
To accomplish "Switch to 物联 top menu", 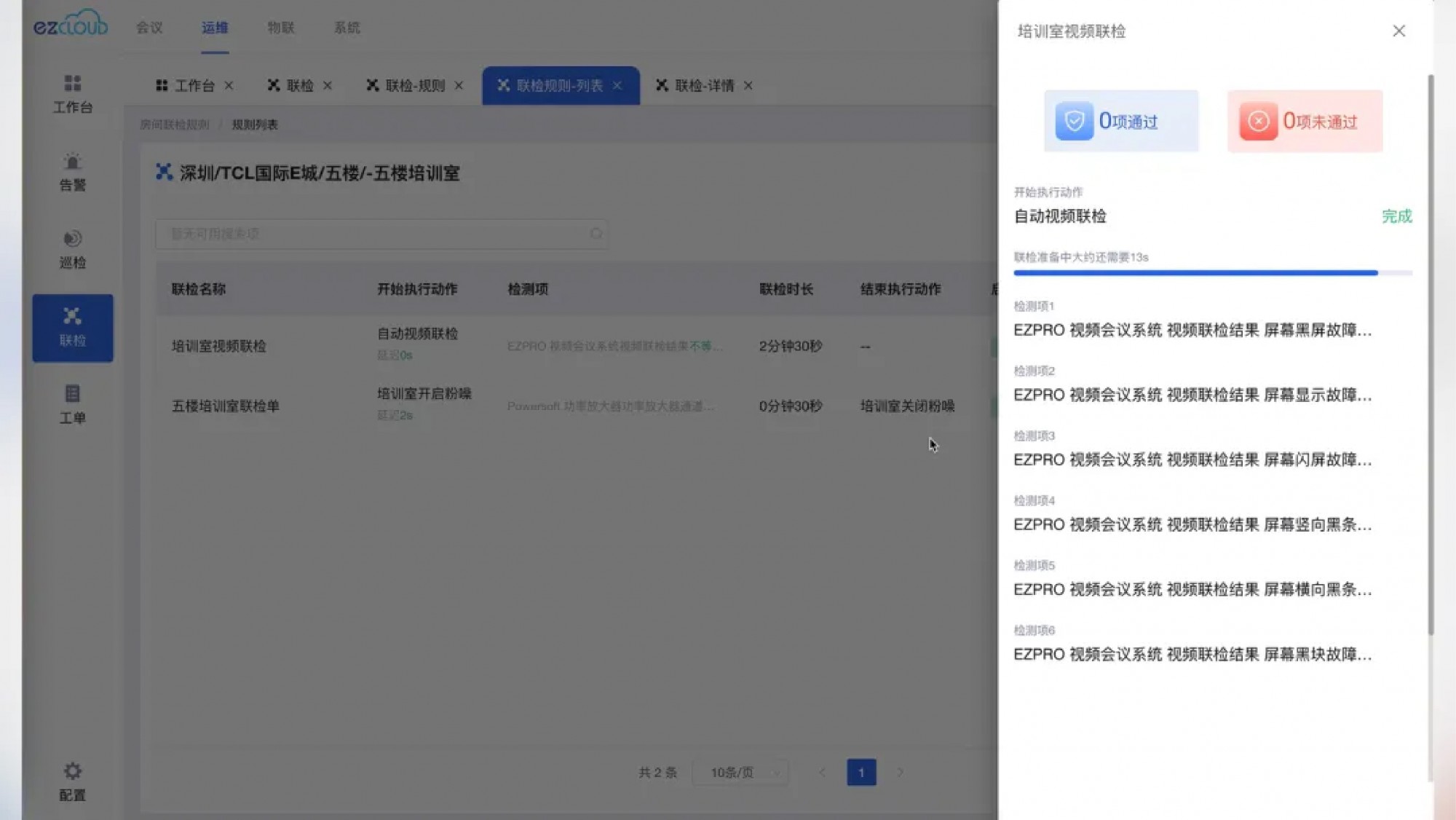I will (x=281, y=27).
